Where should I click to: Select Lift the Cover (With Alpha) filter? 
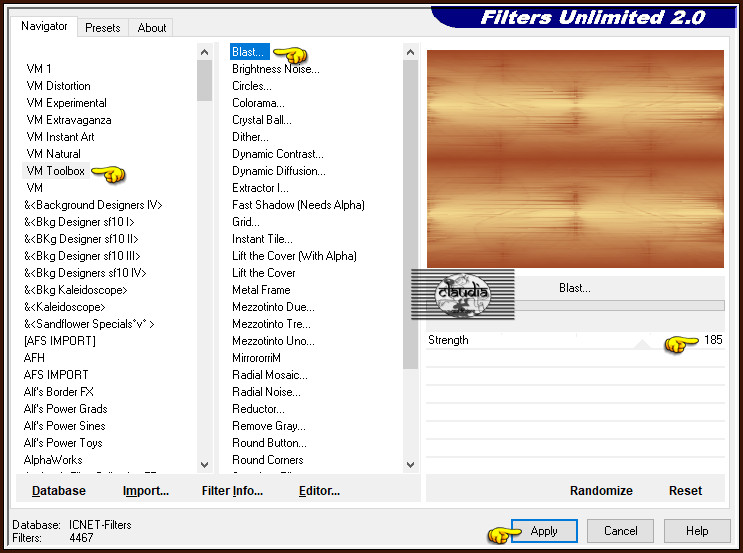tap(294, 256)
